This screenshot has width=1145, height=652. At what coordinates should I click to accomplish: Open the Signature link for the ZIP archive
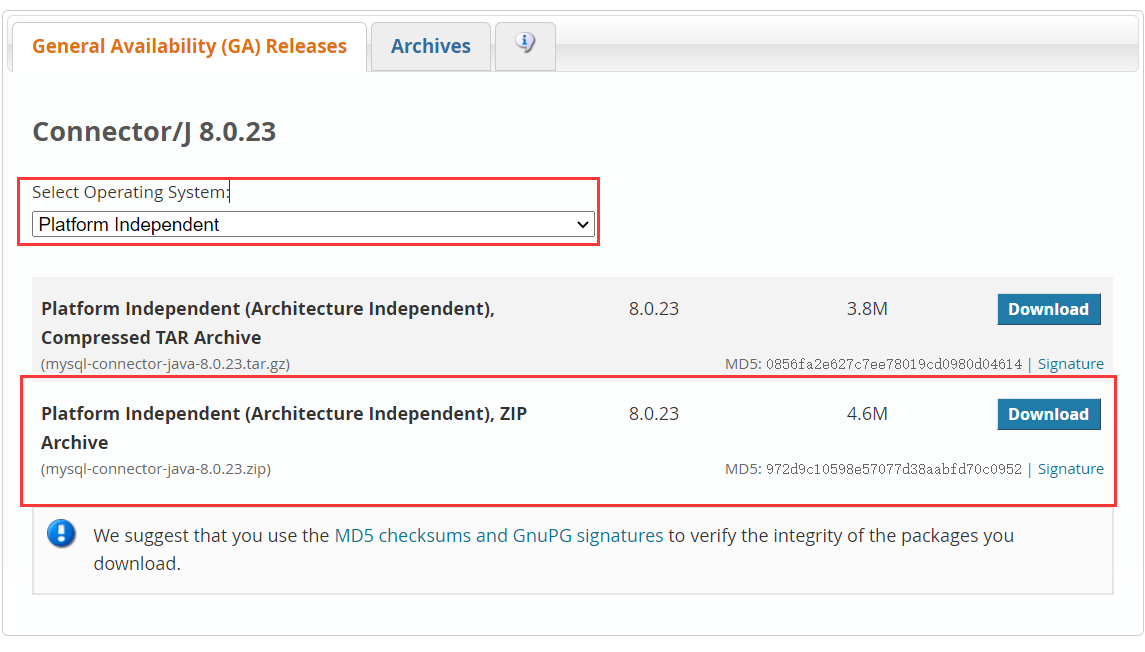pos(1071,468)
